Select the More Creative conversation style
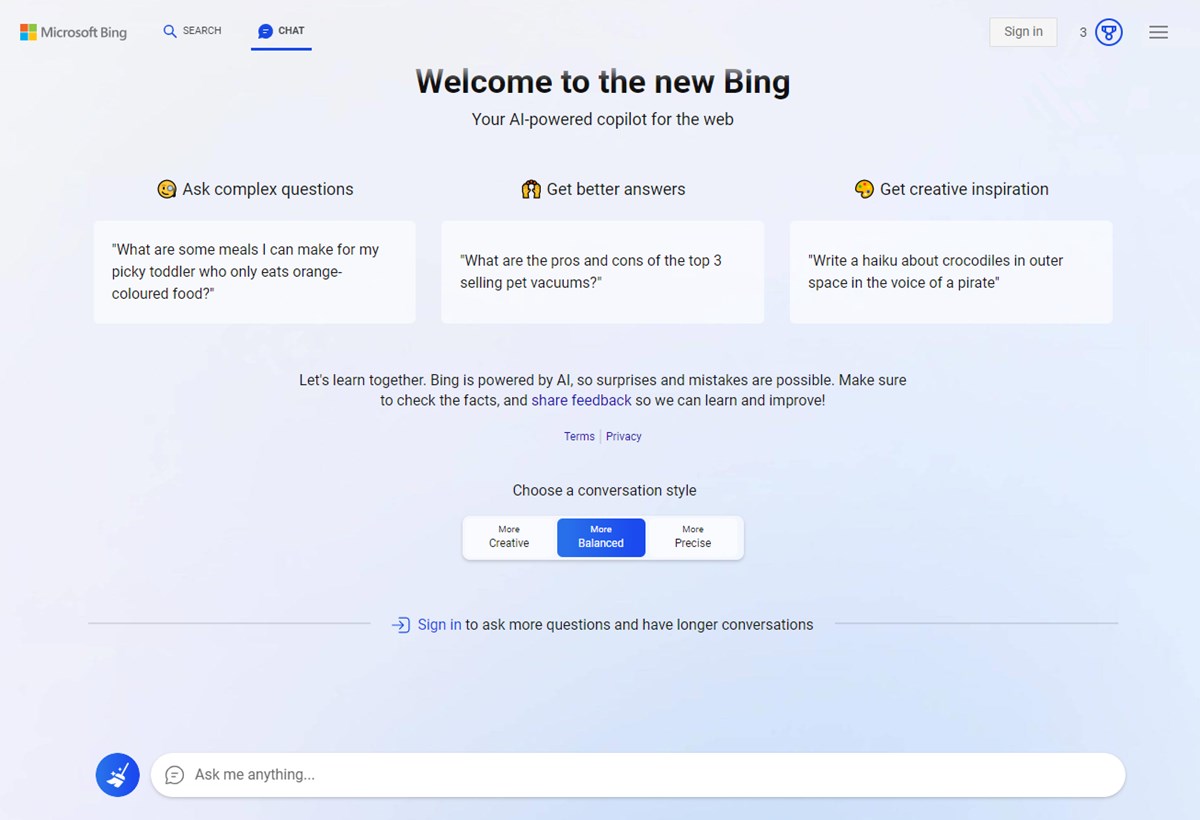The image size is (1200, 820). coord(509,537)
